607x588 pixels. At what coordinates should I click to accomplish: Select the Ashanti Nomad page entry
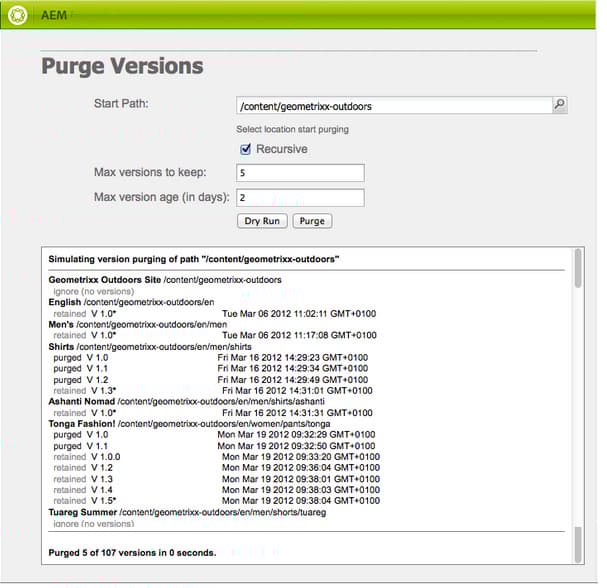click(187, 401)
